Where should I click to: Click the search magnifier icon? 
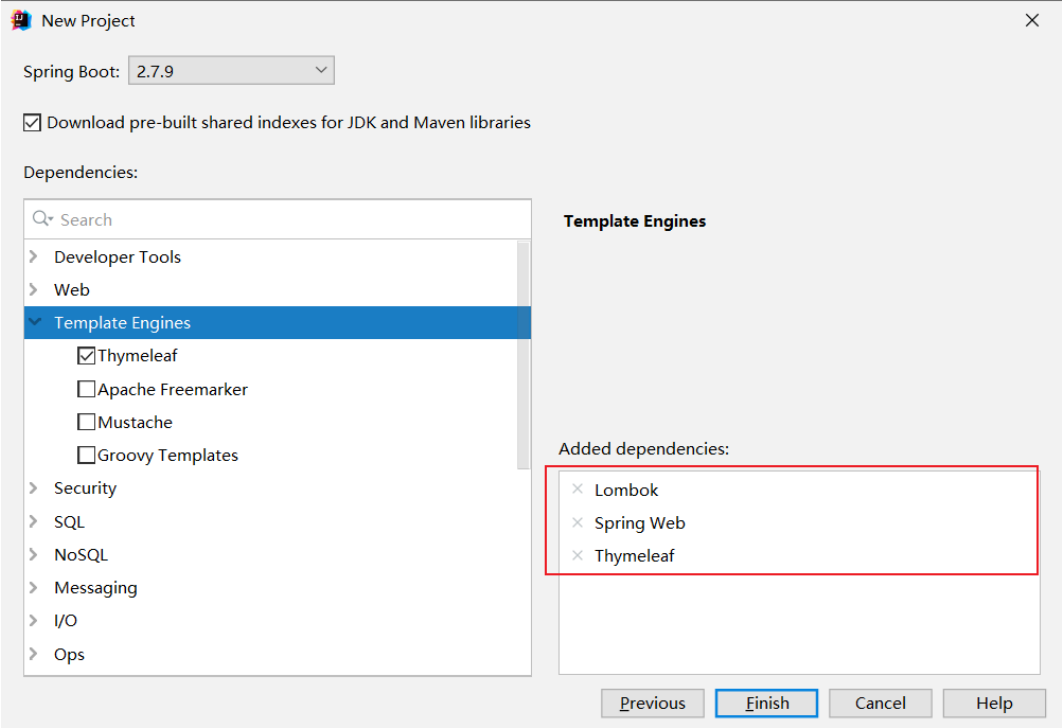[42, 219]
